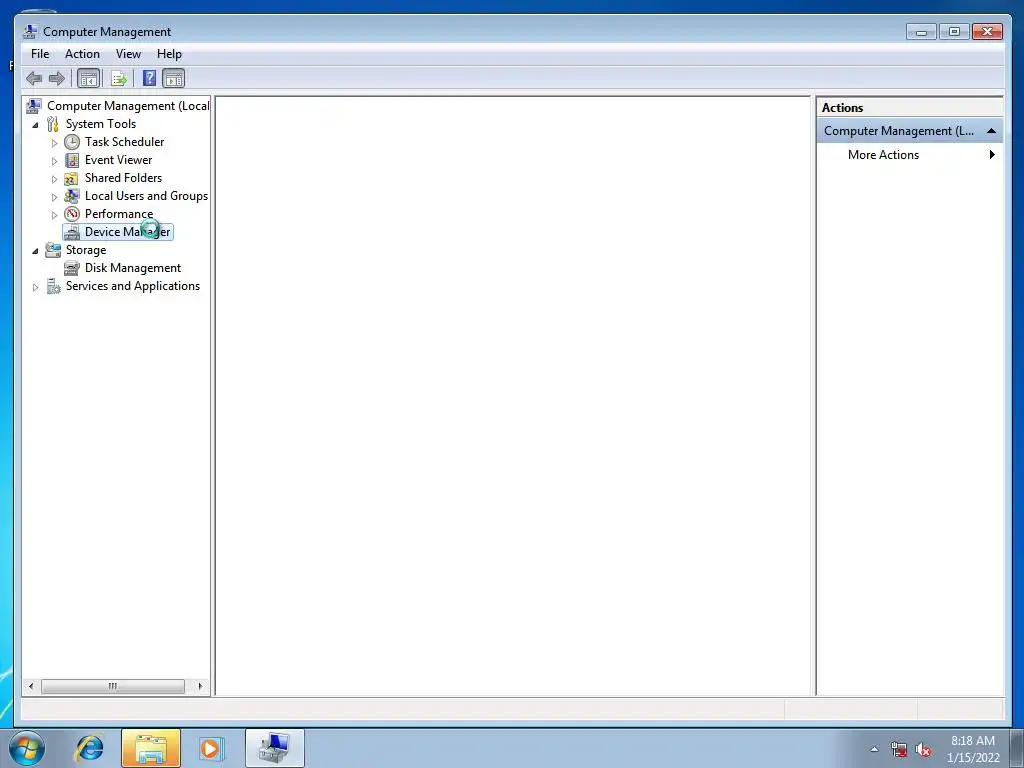Select Performance in tree
This screenshot has height=768, width=1024.
point(119,214)
